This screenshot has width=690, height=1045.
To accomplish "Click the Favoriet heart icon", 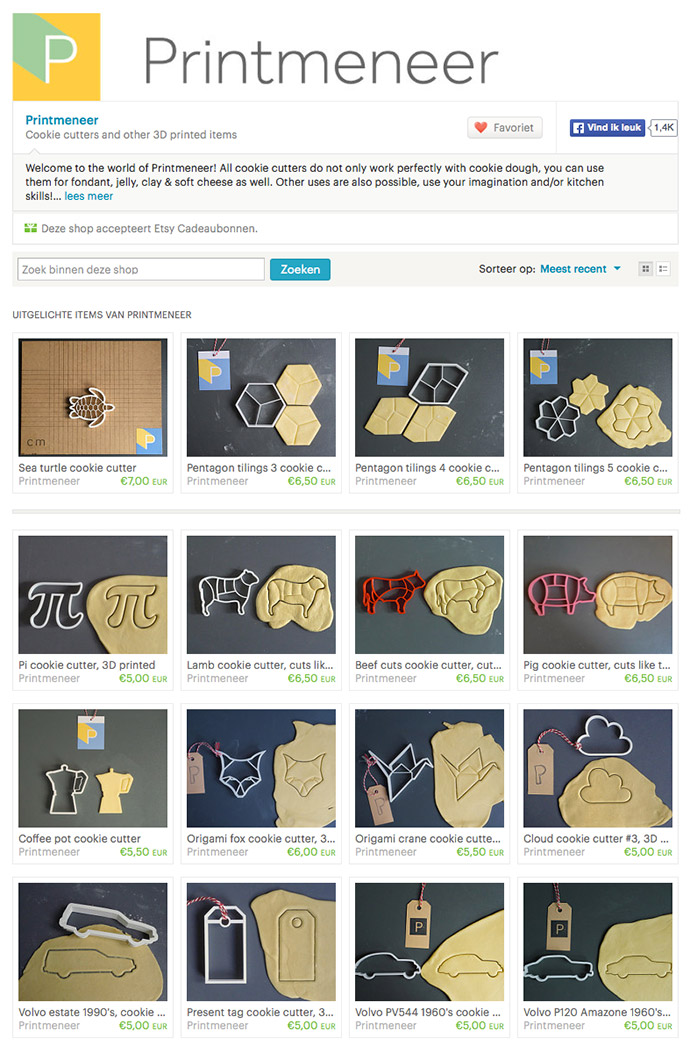I will coord(480,127).
